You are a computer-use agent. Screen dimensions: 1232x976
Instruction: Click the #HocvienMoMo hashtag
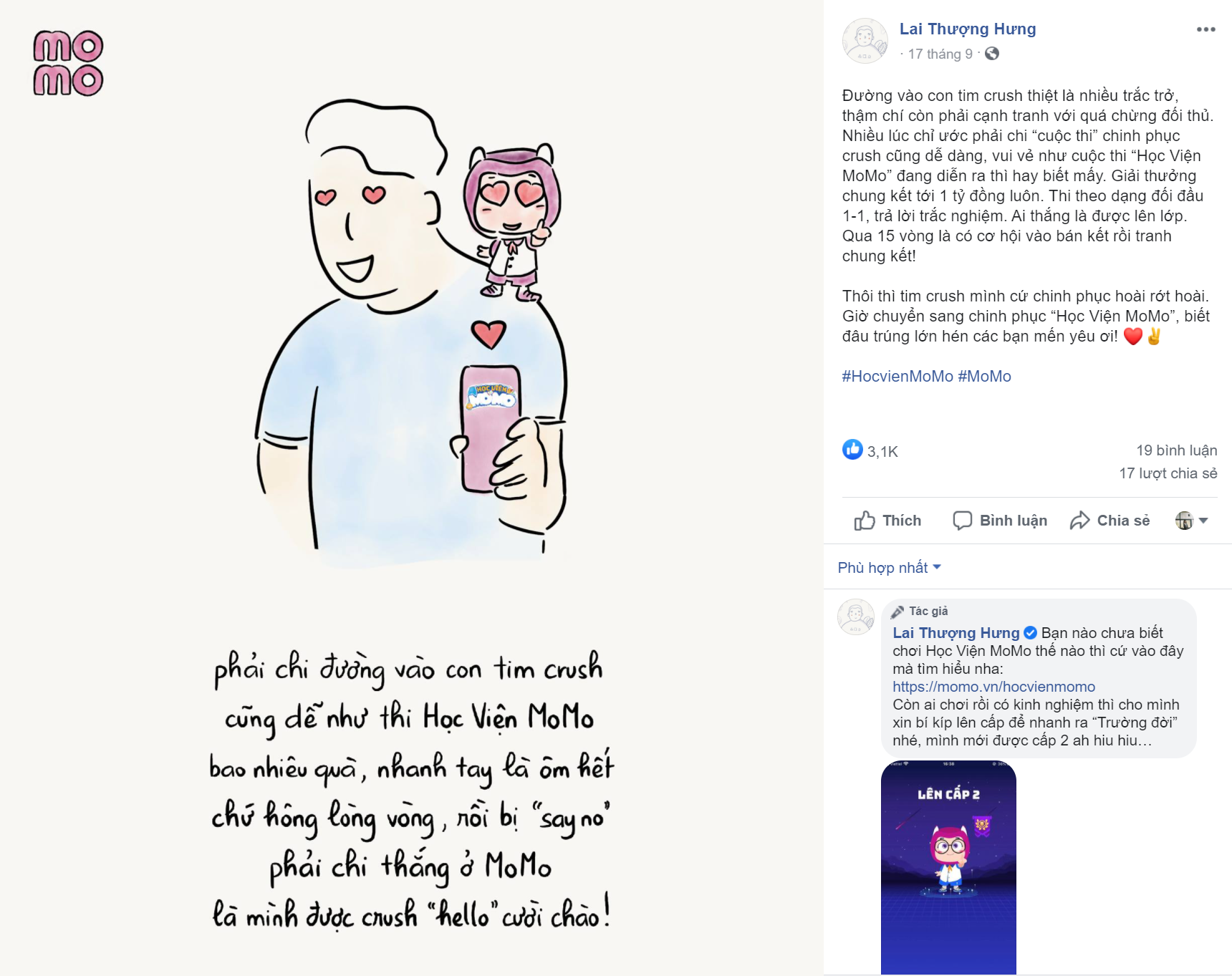click(x=897, y=377)
